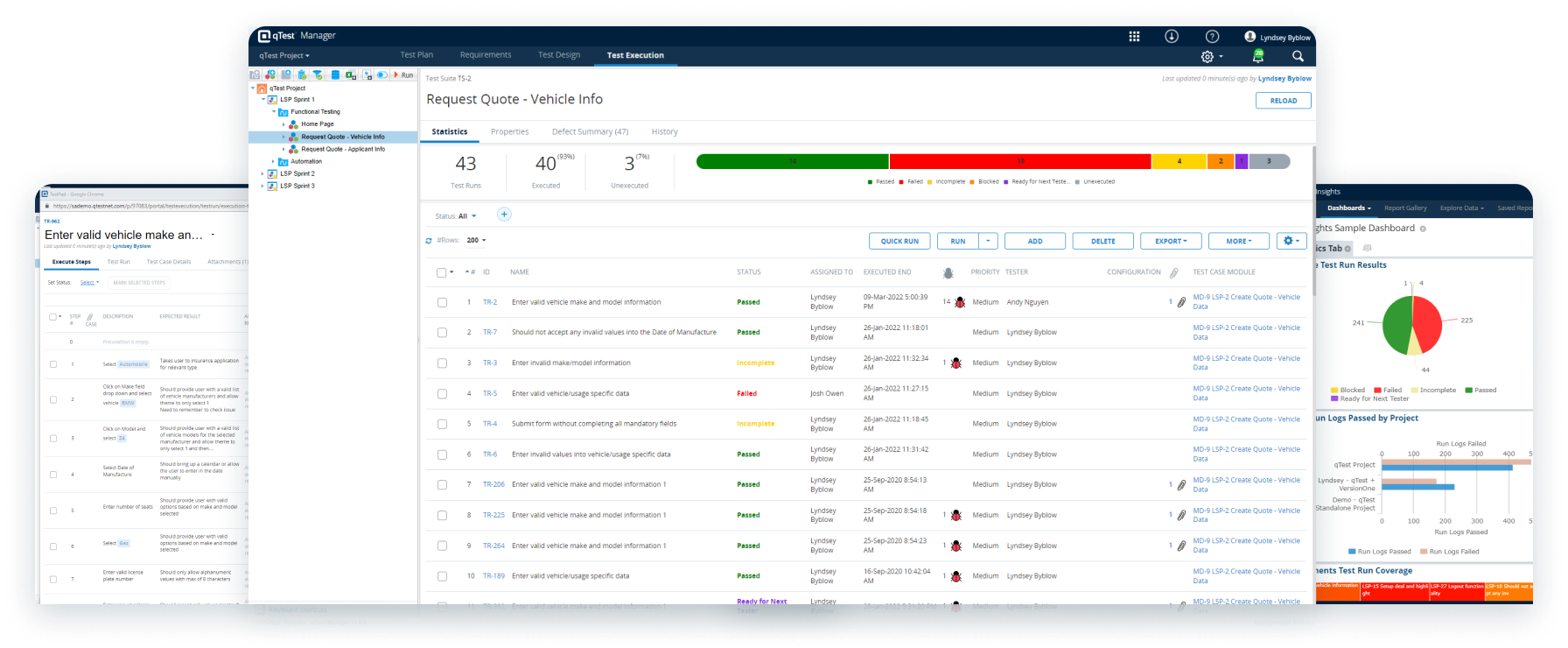Click the bug icon on TR-2 row
The image size is (1568, 648).
point(960,302)
